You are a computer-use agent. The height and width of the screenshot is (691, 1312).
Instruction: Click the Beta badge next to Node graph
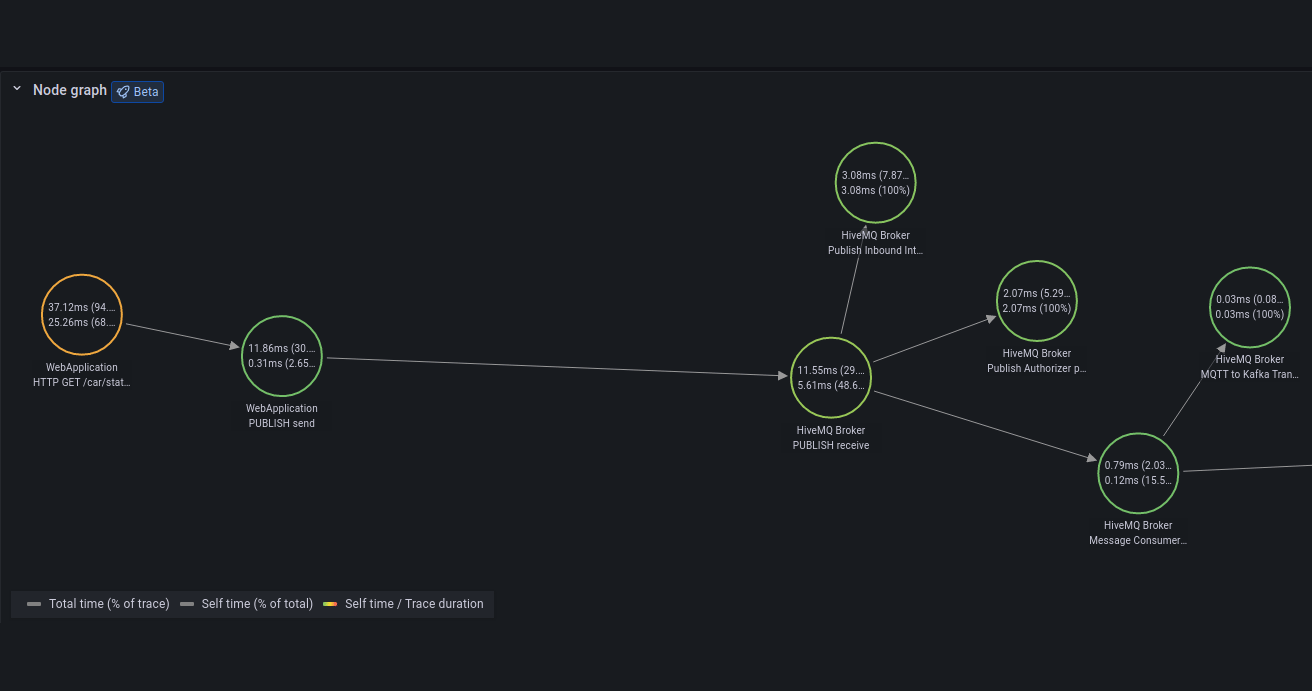click(x=137, y=91)
